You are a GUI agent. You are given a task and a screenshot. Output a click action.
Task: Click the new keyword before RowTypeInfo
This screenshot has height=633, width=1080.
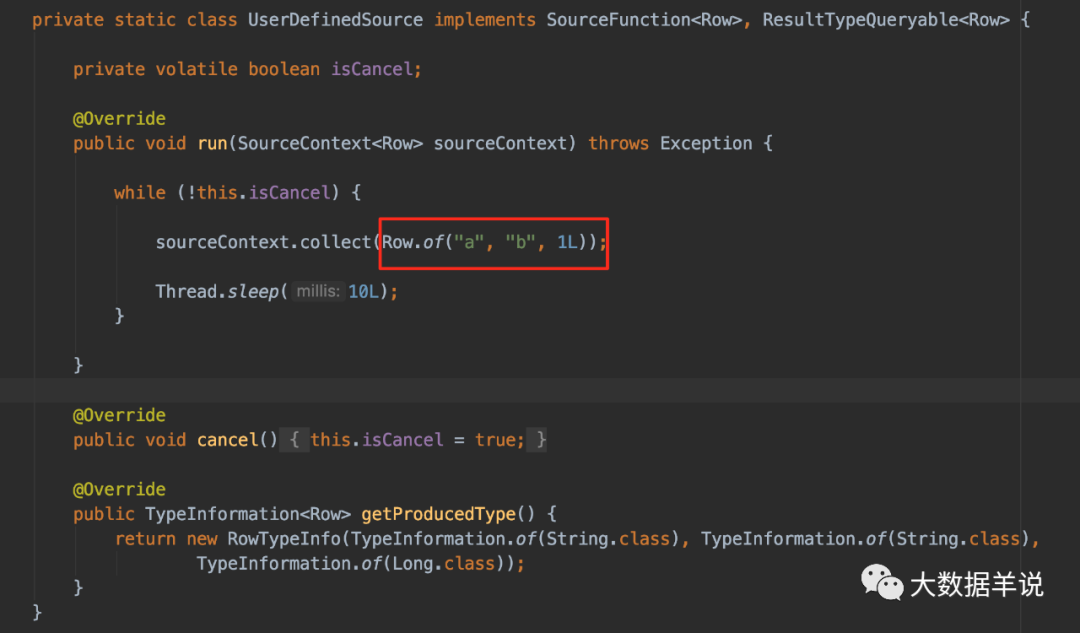point(202,539)
